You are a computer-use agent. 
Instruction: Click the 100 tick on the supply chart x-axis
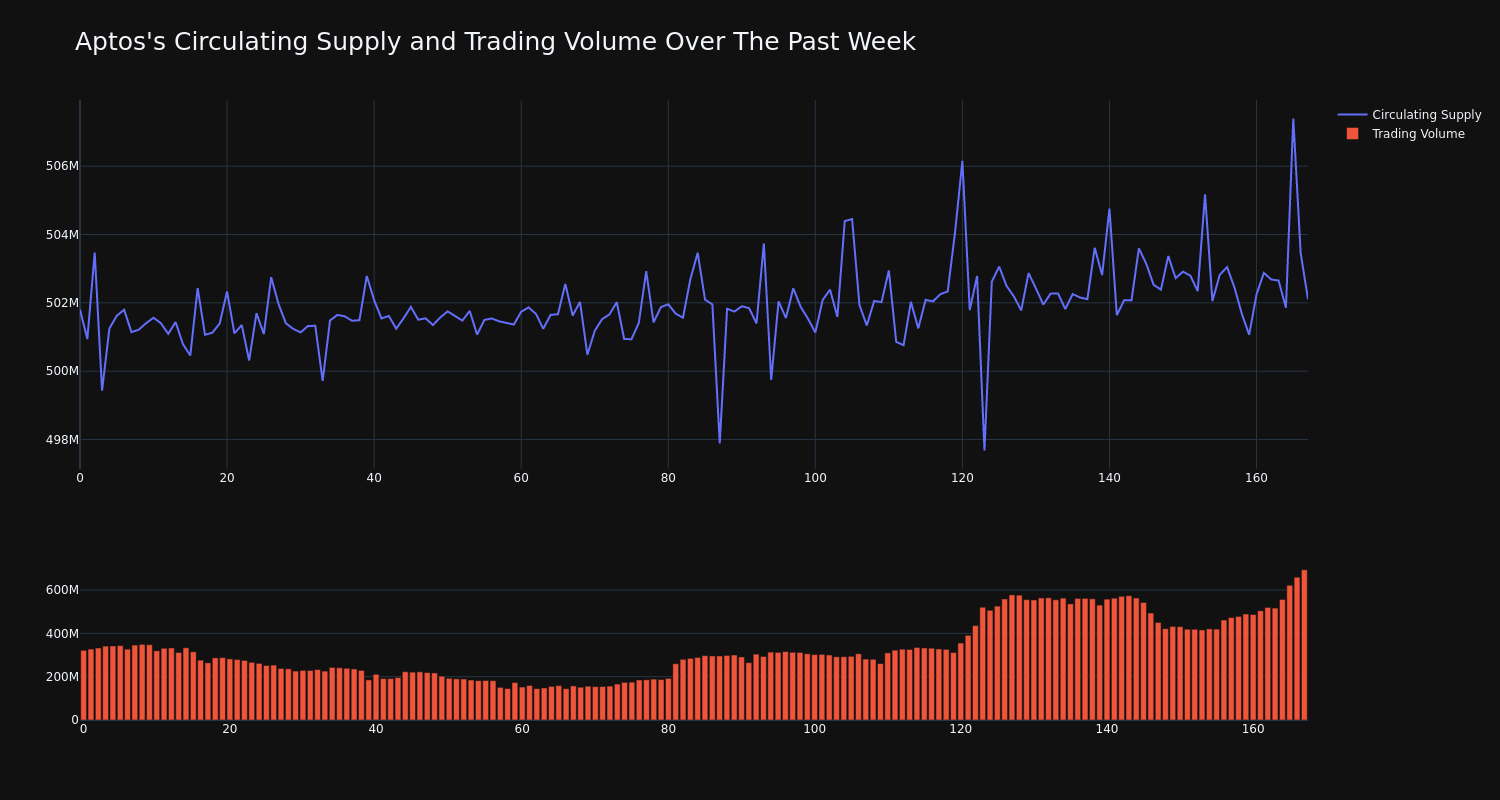point(815,478)
